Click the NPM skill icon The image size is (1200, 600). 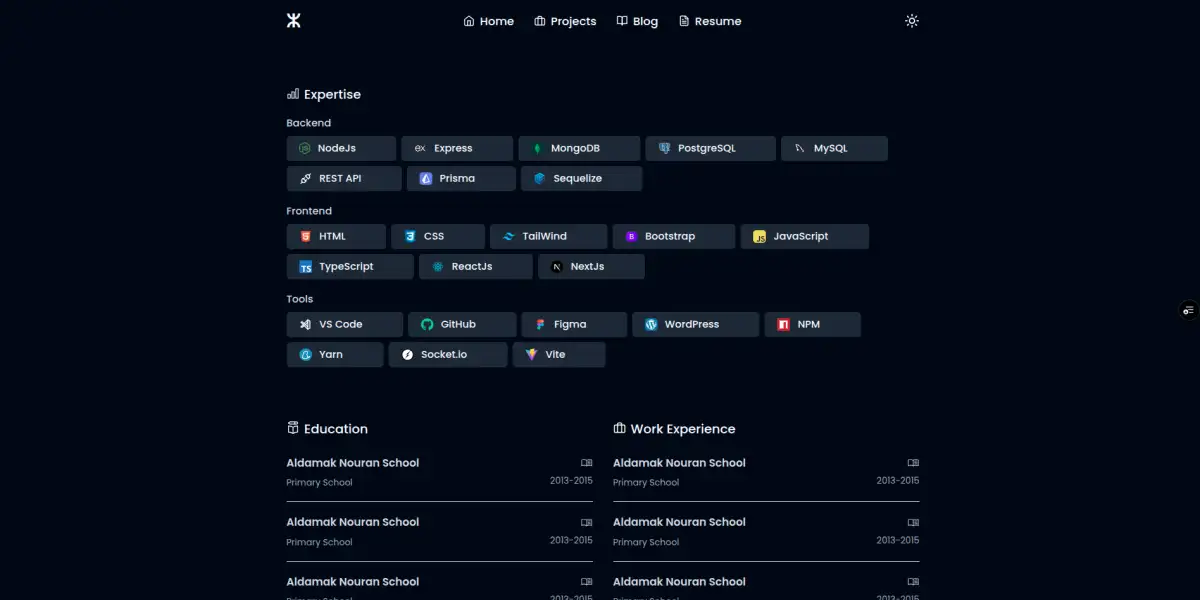(x=784, y=325)
